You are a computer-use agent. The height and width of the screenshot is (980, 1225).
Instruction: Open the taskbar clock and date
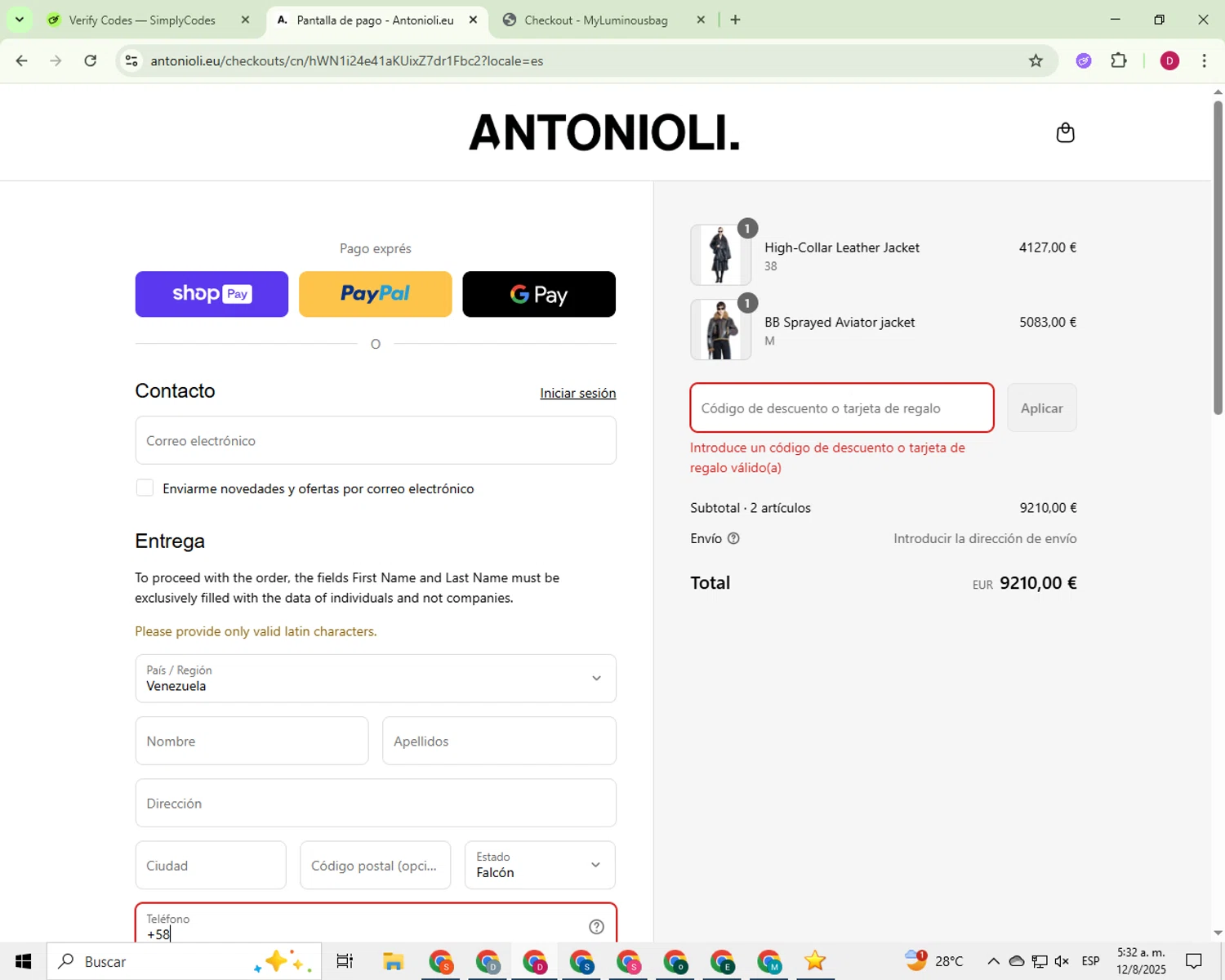pos(1141,961)
